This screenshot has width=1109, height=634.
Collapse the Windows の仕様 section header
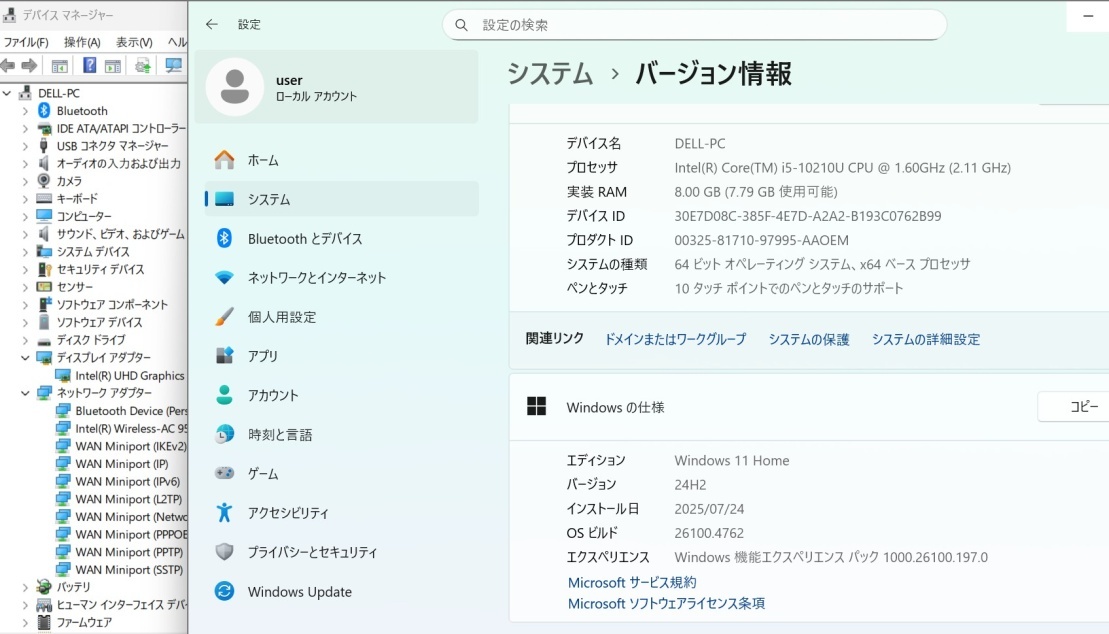(x=809, y=407)
